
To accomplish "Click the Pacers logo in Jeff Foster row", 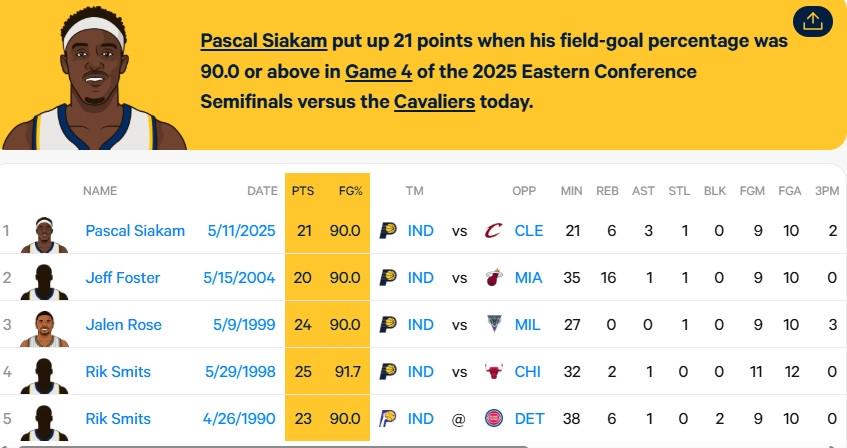I will [388, 278].
